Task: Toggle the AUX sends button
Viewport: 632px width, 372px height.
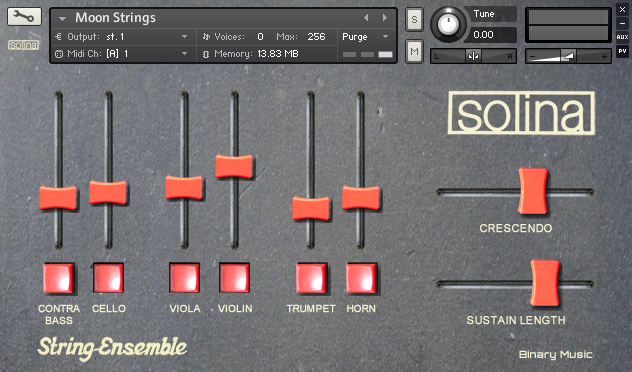Action: point(622,37)
